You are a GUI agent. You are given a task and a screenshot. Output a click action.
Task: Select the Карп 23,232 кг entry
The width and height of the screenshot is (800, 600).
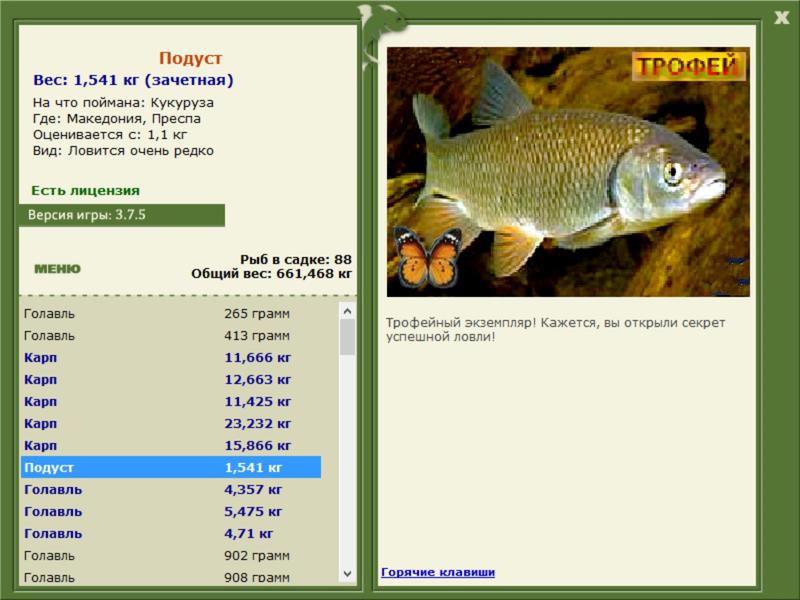pos(171,423)
